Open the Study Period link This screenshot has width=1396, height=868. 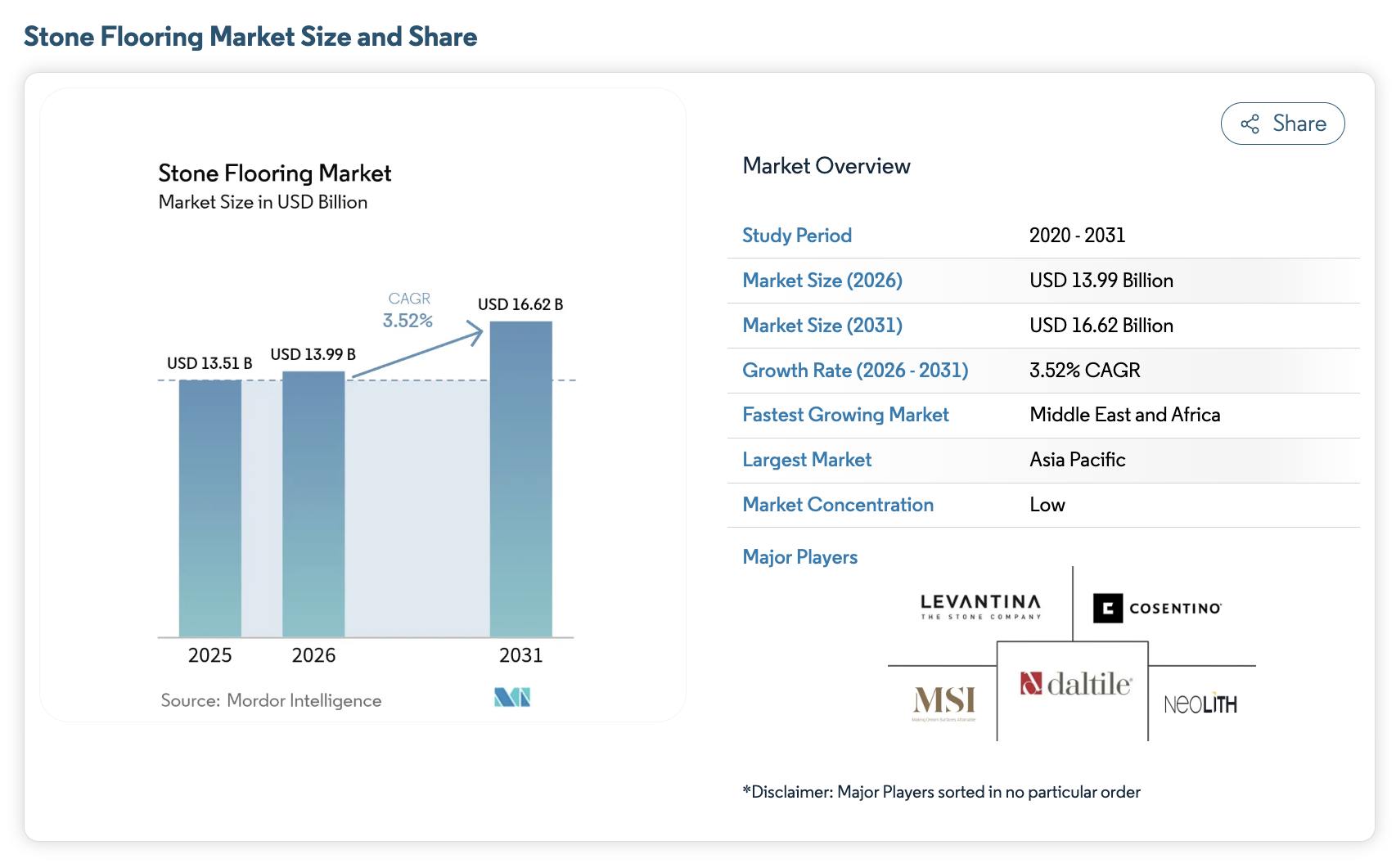coord(796,236)
